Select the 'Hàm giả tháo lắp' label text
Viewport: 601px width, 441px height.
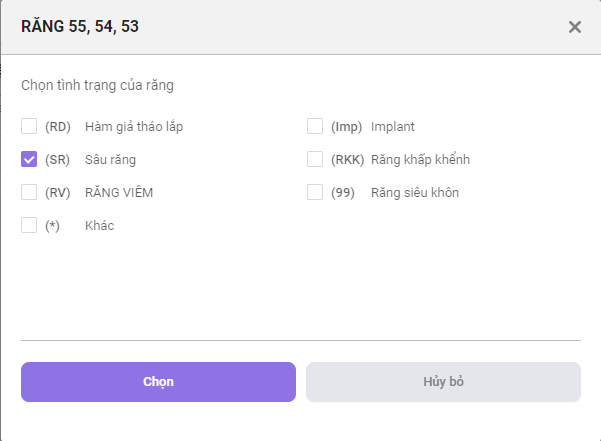134,127
